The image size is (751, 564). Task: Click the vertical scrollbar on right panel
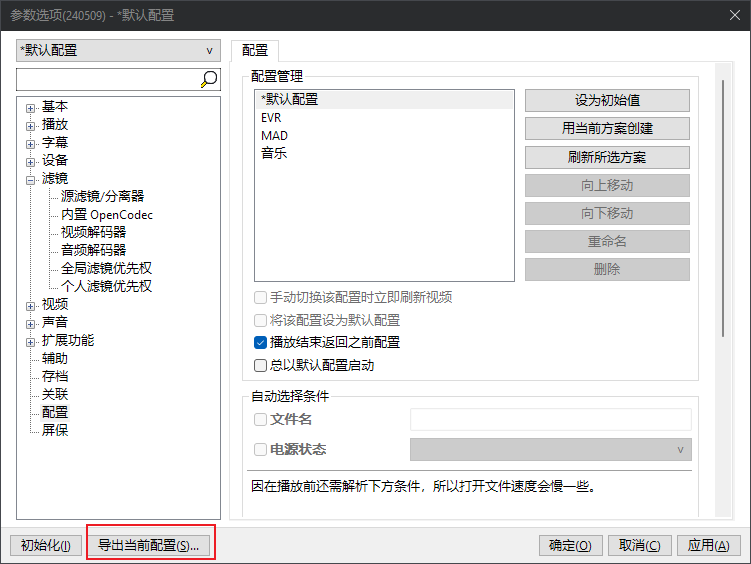point(723,210)
